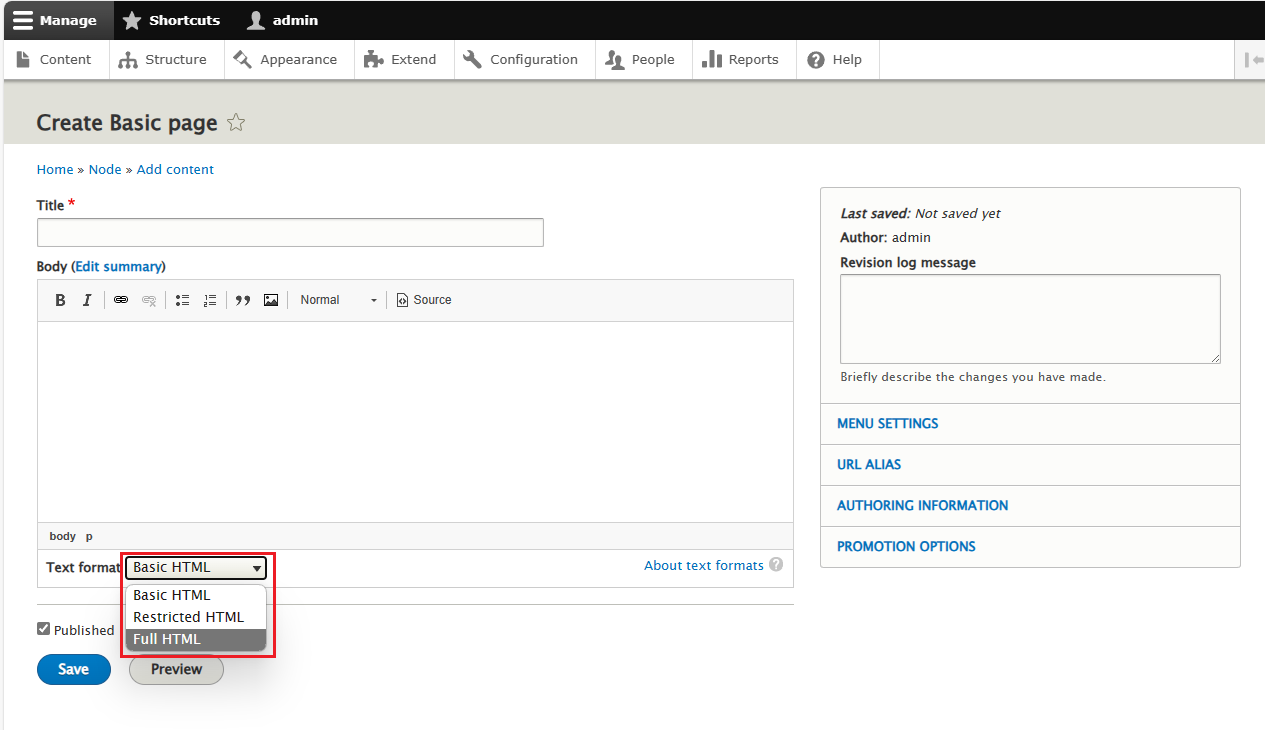
Task: Open the Normal paragraph format dropdown
Action: click(x=339, y=300)
